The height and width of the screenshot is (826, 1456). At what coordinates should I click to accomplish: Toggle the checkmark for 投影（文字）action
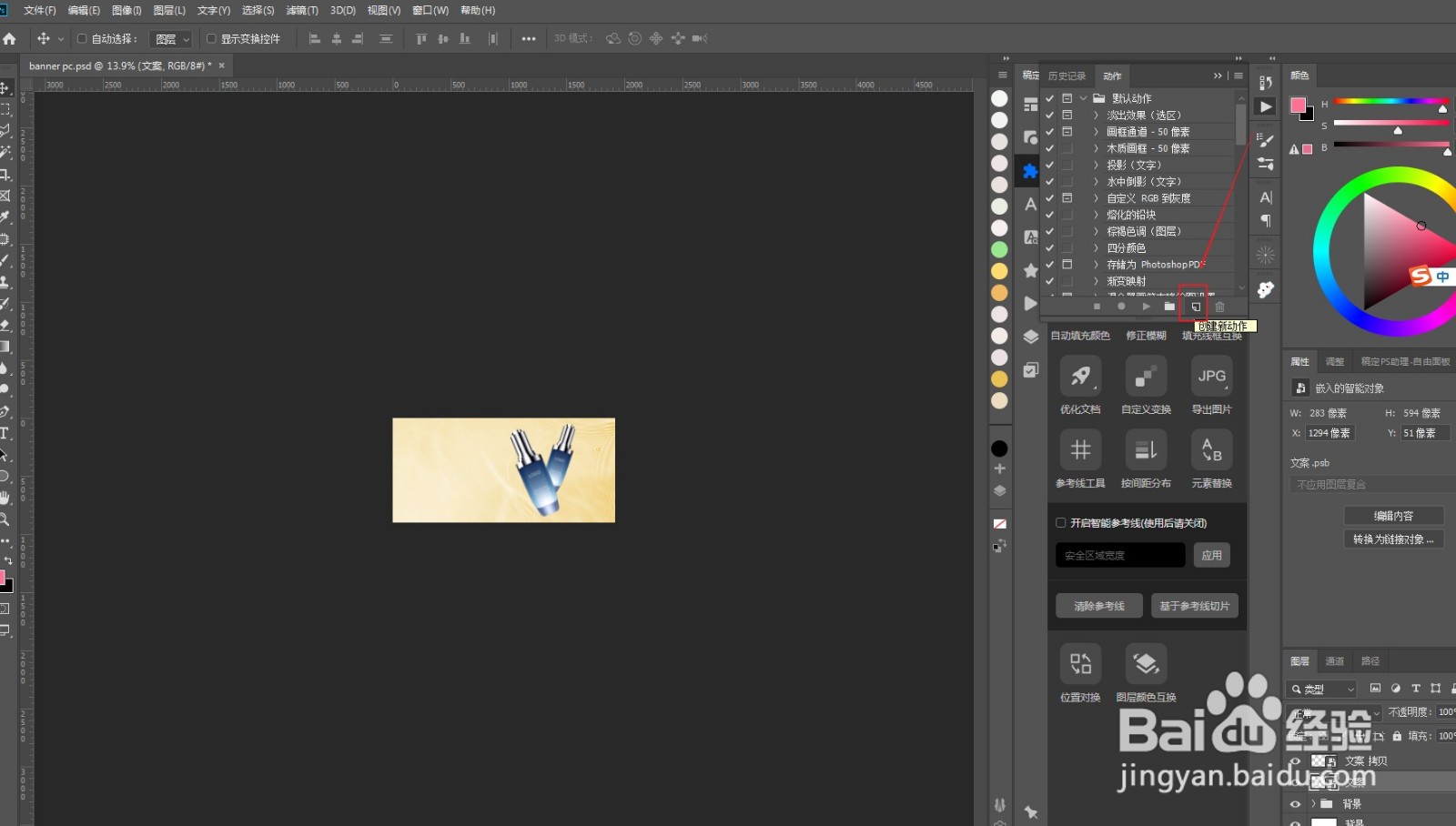point(1049,165)
